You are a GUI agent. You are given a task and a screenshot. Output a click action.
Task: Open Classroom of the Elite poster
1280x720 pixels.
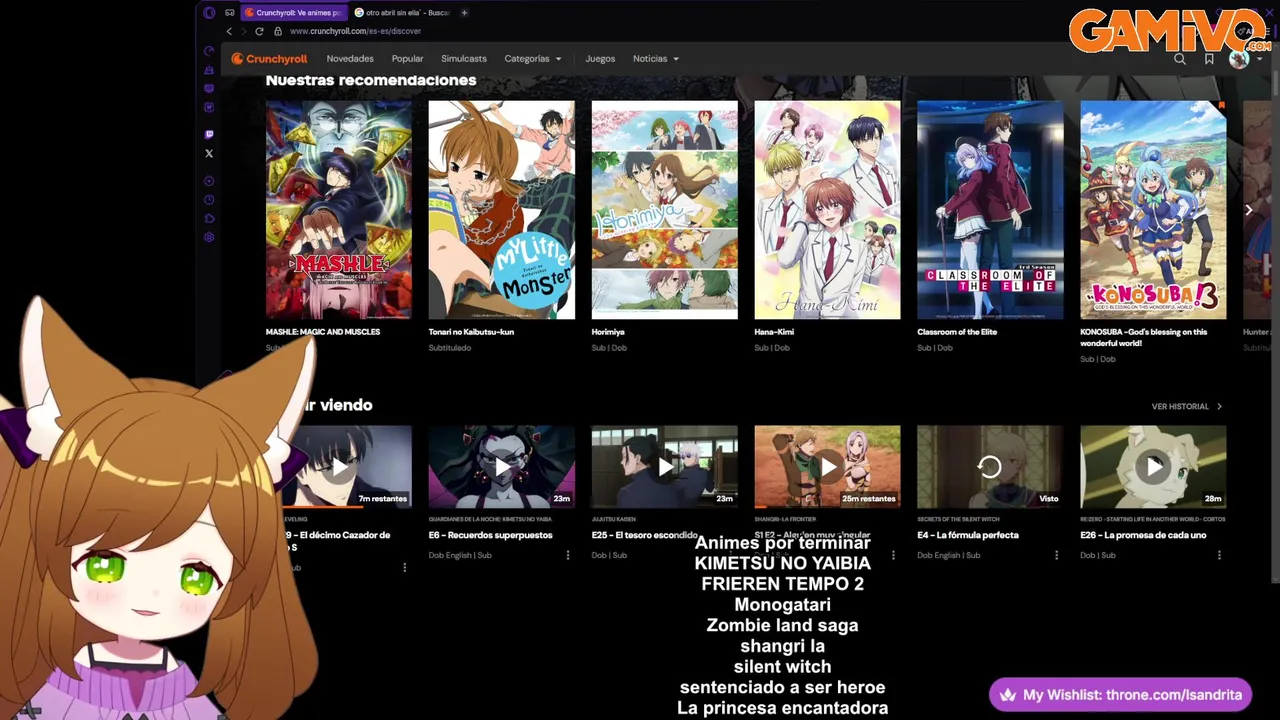(990, 210)
